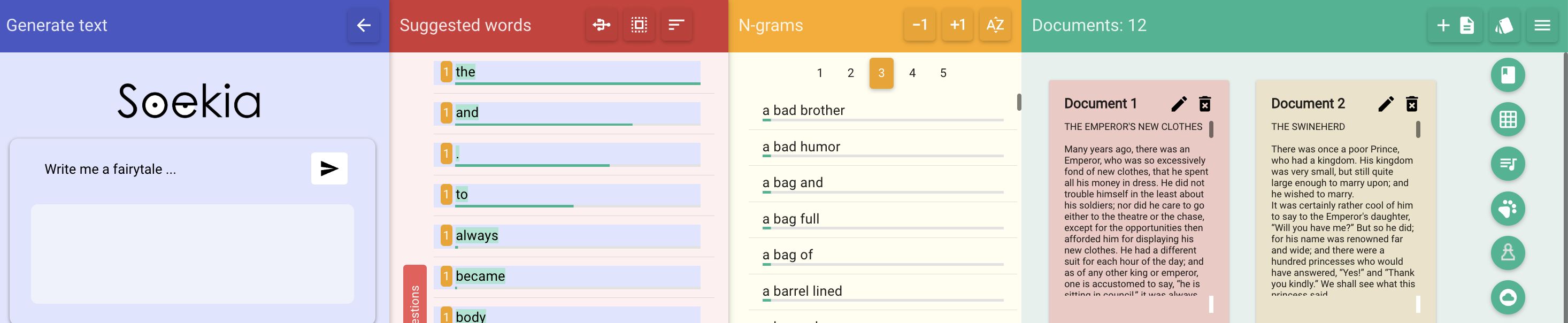The image size is (1568, 323).
Task: Click the +1 button in N-grams header
Action: [x=957, y=25]
